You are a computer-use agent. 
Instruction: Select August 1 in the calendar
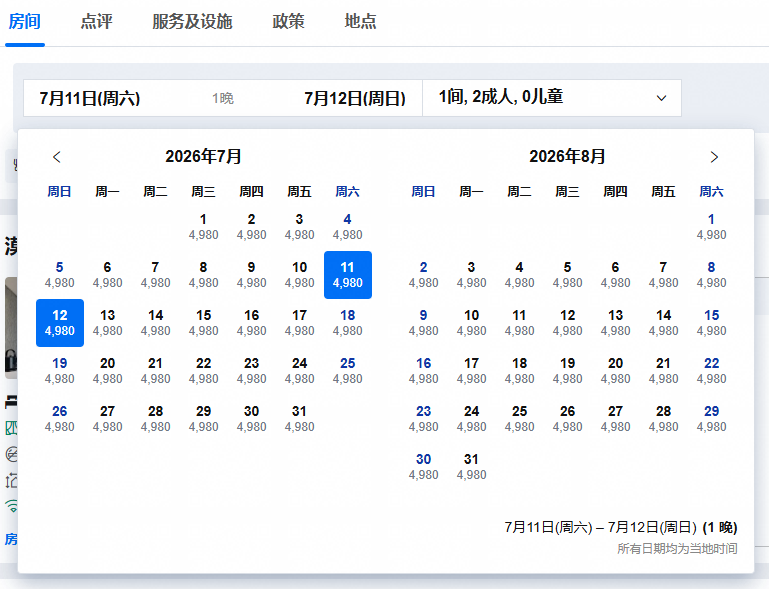point(711,227)
